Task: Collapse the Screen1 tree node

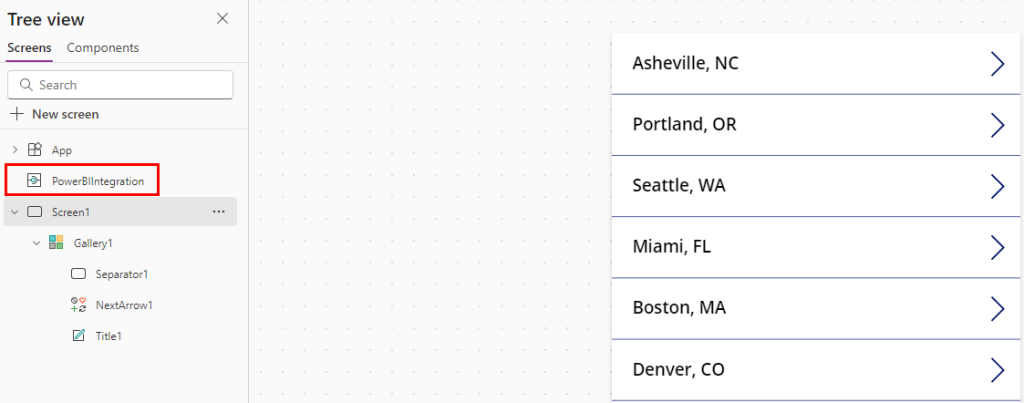Action: (15, 212)
